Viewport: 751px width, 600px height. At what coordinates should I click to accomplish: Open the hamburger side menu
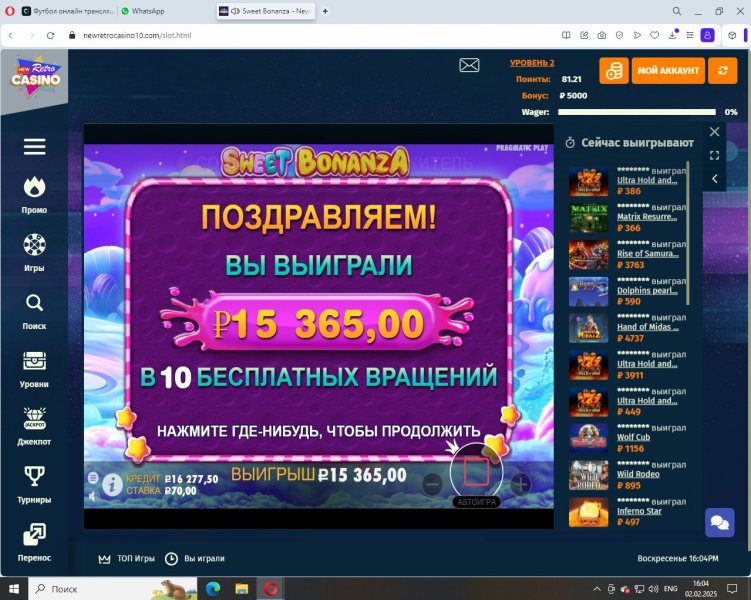34,147
